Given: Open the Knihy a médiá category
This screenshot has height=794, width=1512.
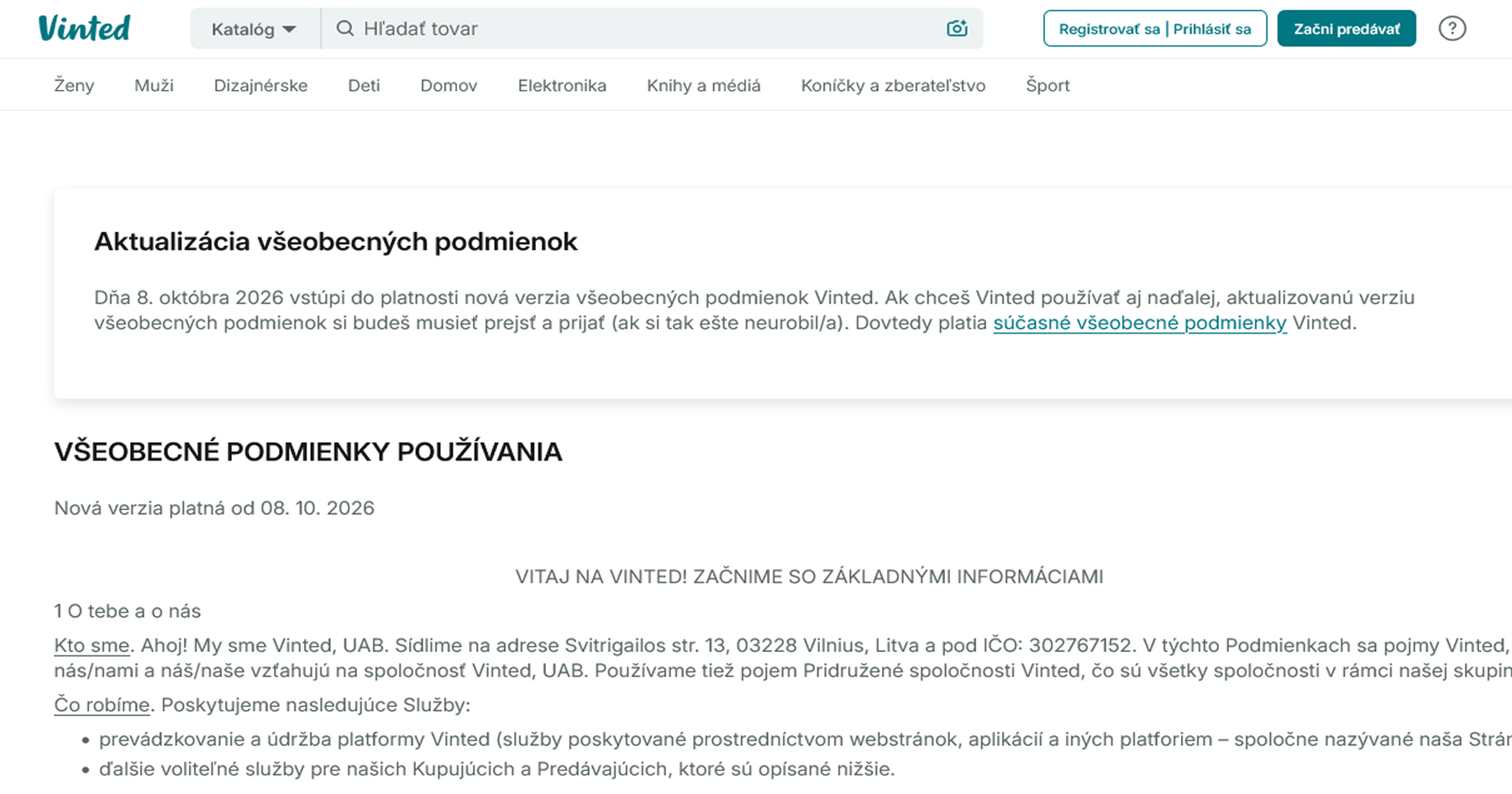Looking at the screenshot, I should click(704, 85).
